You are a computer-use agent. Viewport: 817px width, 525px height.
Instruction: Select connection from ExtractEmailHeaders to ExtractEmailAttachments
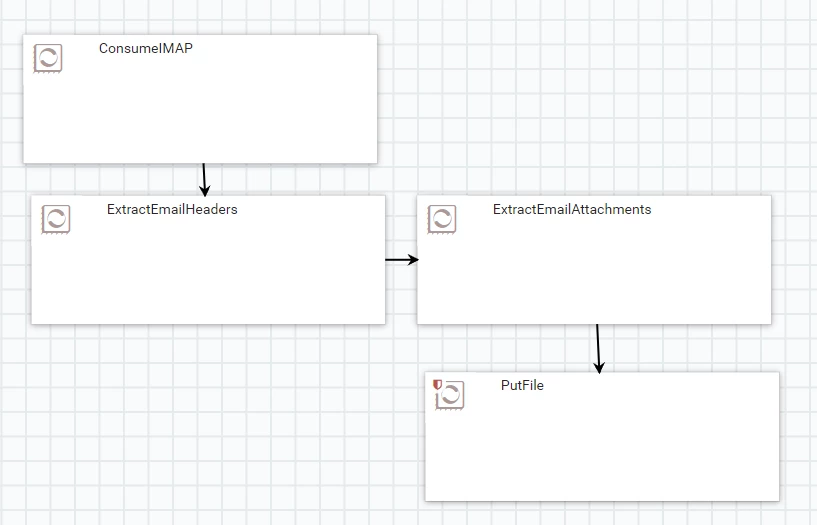(402, 259)
